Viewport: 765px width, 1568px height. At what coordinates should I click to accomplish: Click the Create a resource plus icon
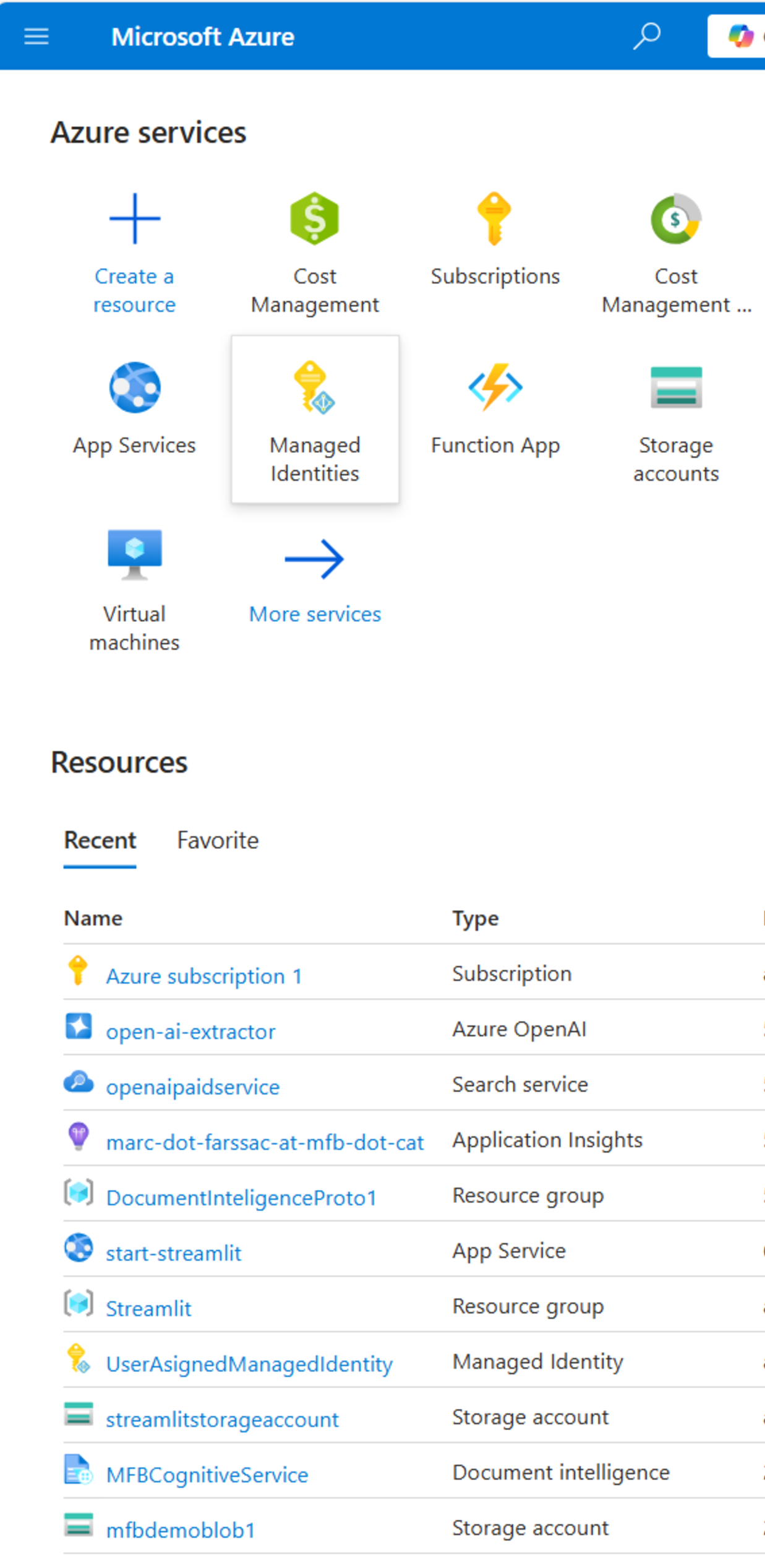click(x=134, y=219)
